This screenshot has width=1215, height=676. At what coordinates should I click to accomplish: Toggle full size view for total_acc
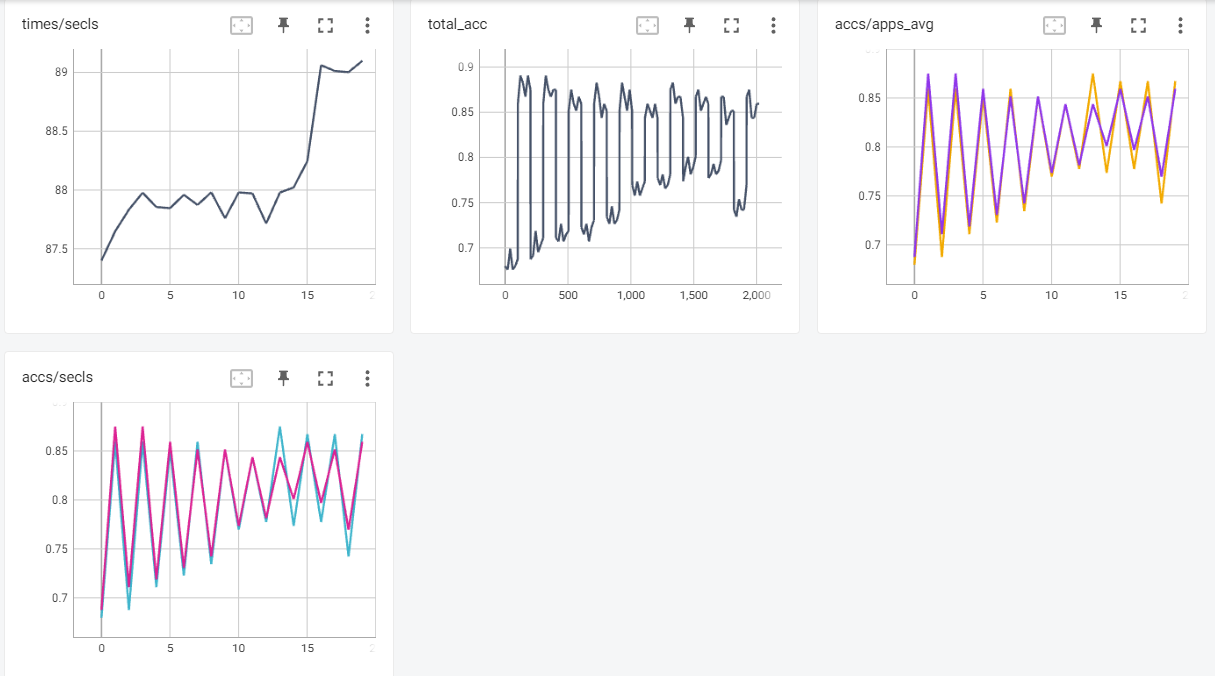point(731,26)
